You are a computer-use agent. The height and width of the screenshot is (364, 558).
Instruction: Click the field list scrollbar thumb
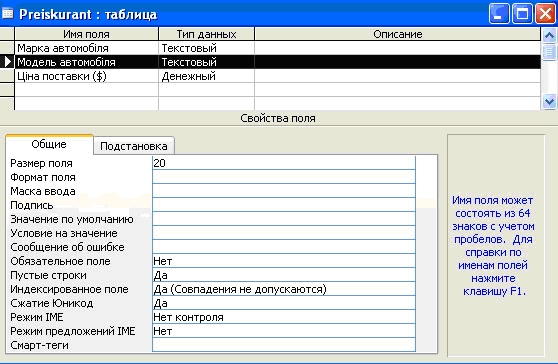[x=549, y=52]
